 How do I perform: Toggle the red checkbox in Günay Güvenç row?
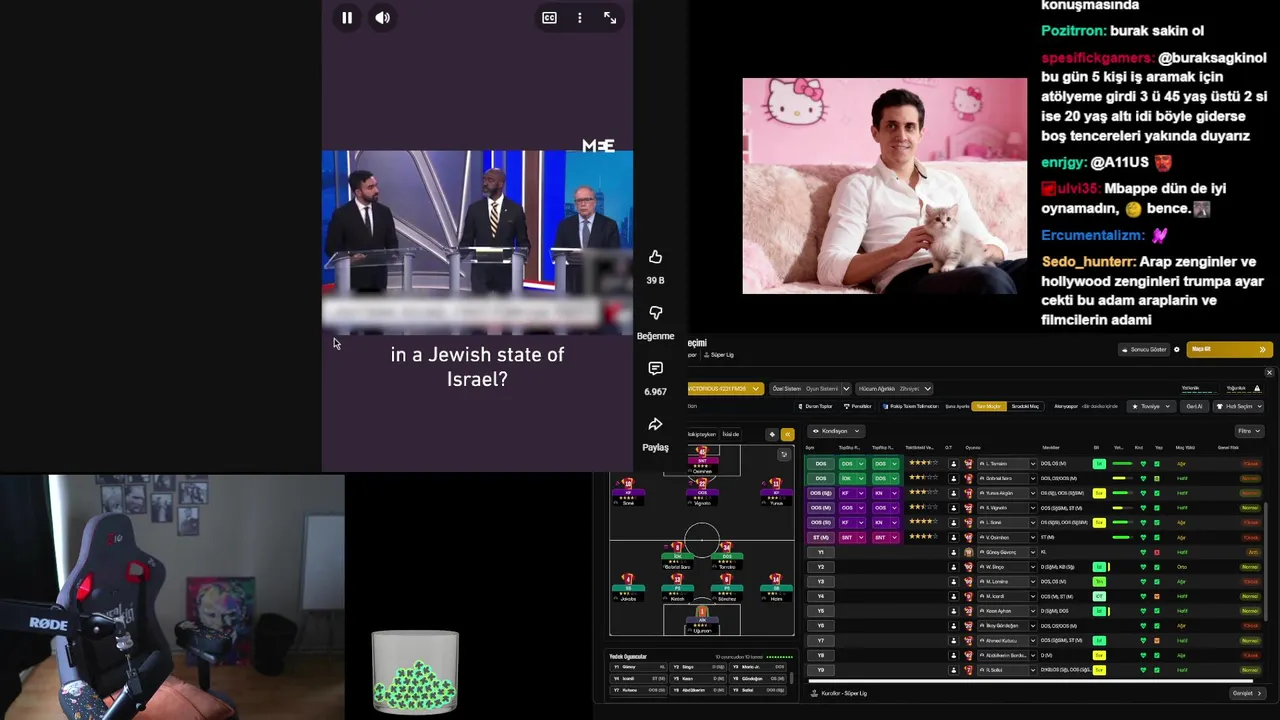coord(1157,552)
